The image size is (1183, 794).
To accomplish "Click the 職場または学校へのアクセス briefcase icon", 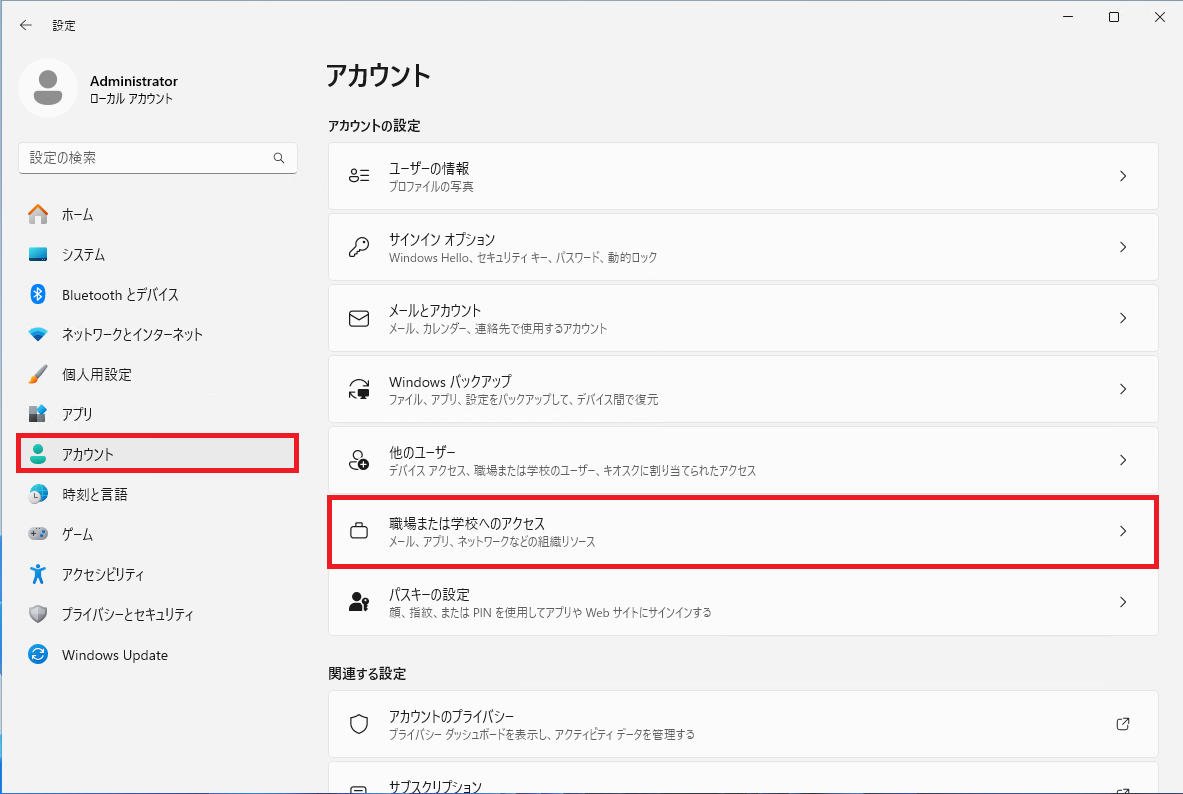I will click(359, 531).
